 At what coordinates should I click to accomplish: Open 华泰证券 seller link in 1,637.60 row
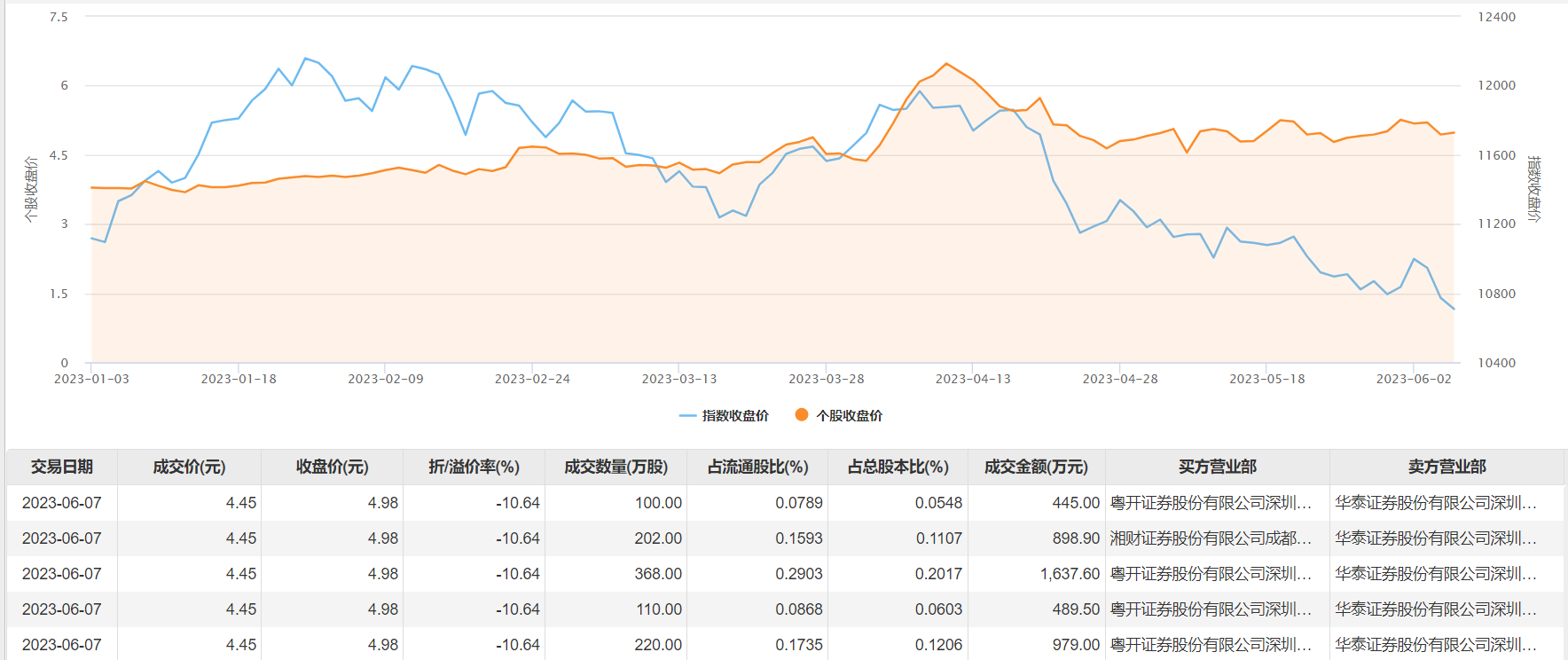click(x=1435, y=574)
